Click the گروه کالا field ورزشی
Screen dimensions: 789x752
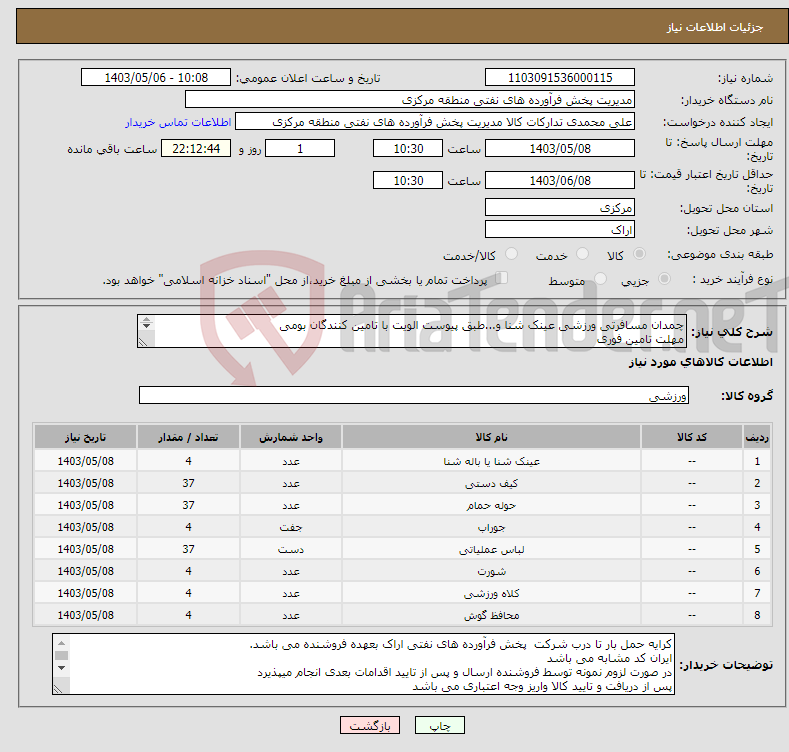point(414,395)
